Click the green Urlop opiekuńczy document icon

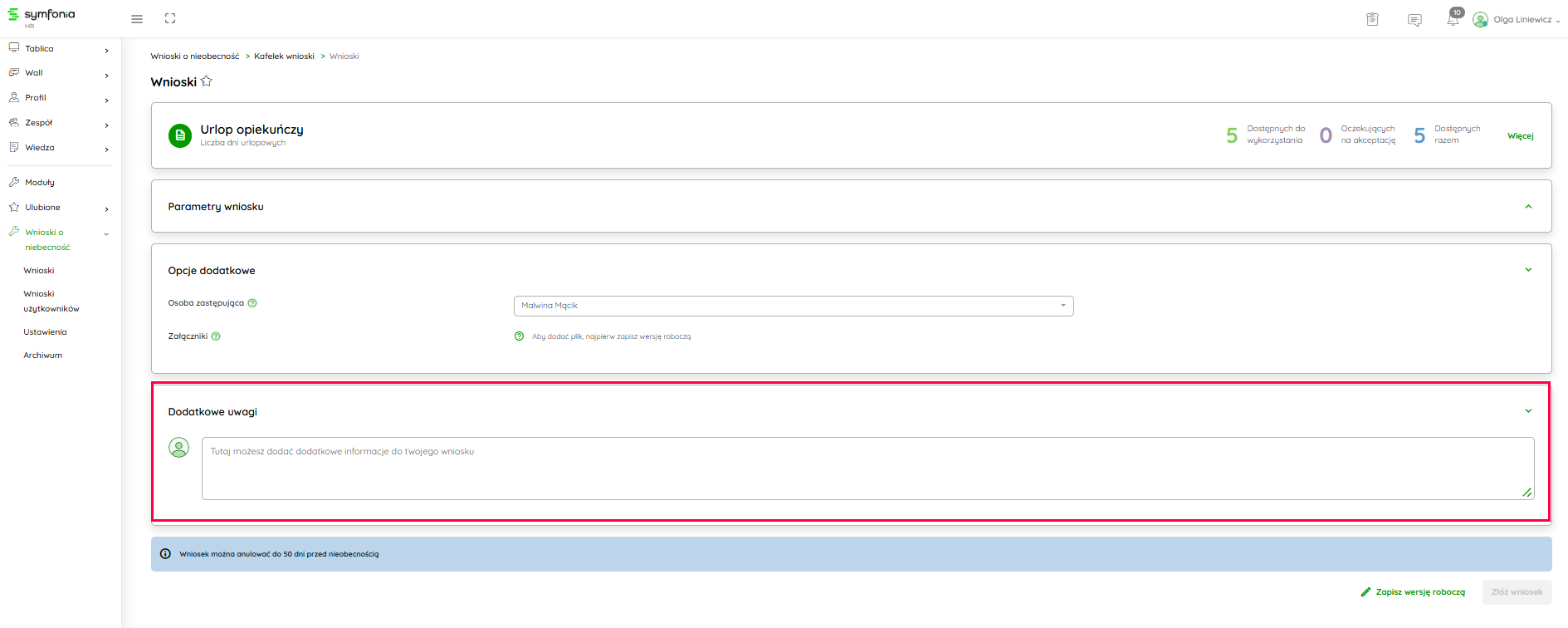(180, 135)
